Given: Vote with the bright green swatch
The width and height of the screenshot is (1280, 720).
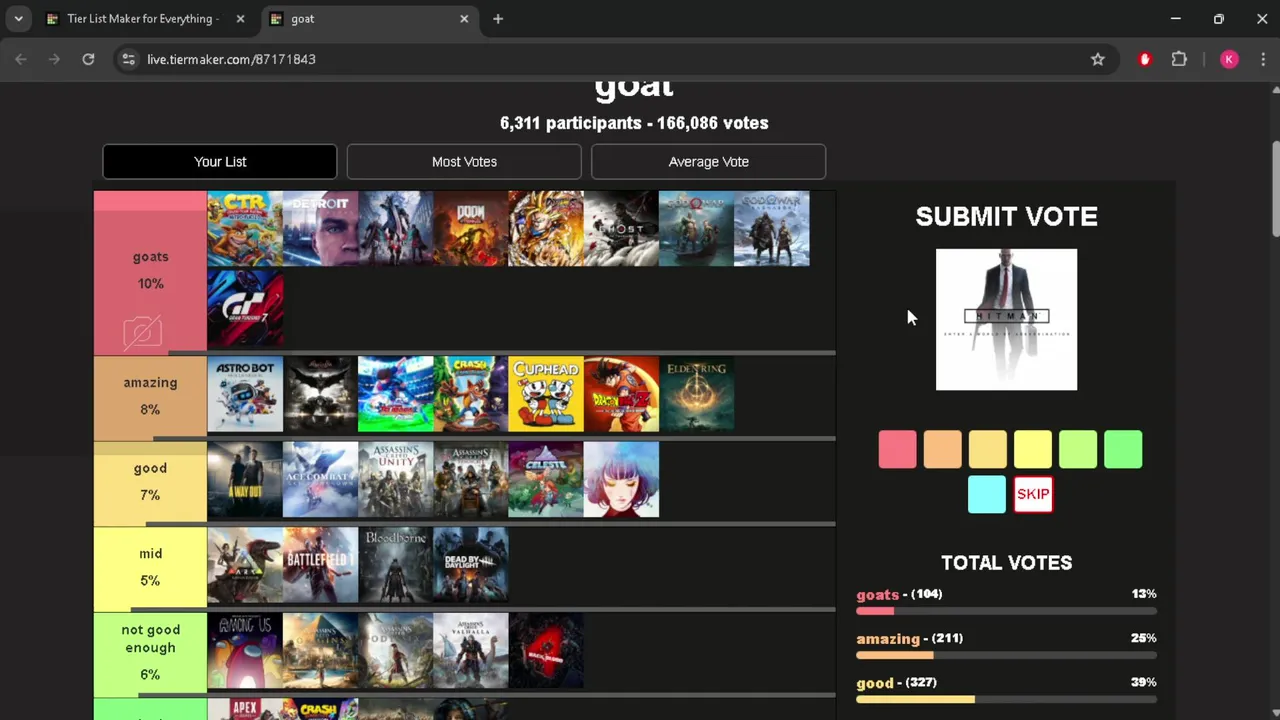Looking at the screenshot, I should point(1123,450).
